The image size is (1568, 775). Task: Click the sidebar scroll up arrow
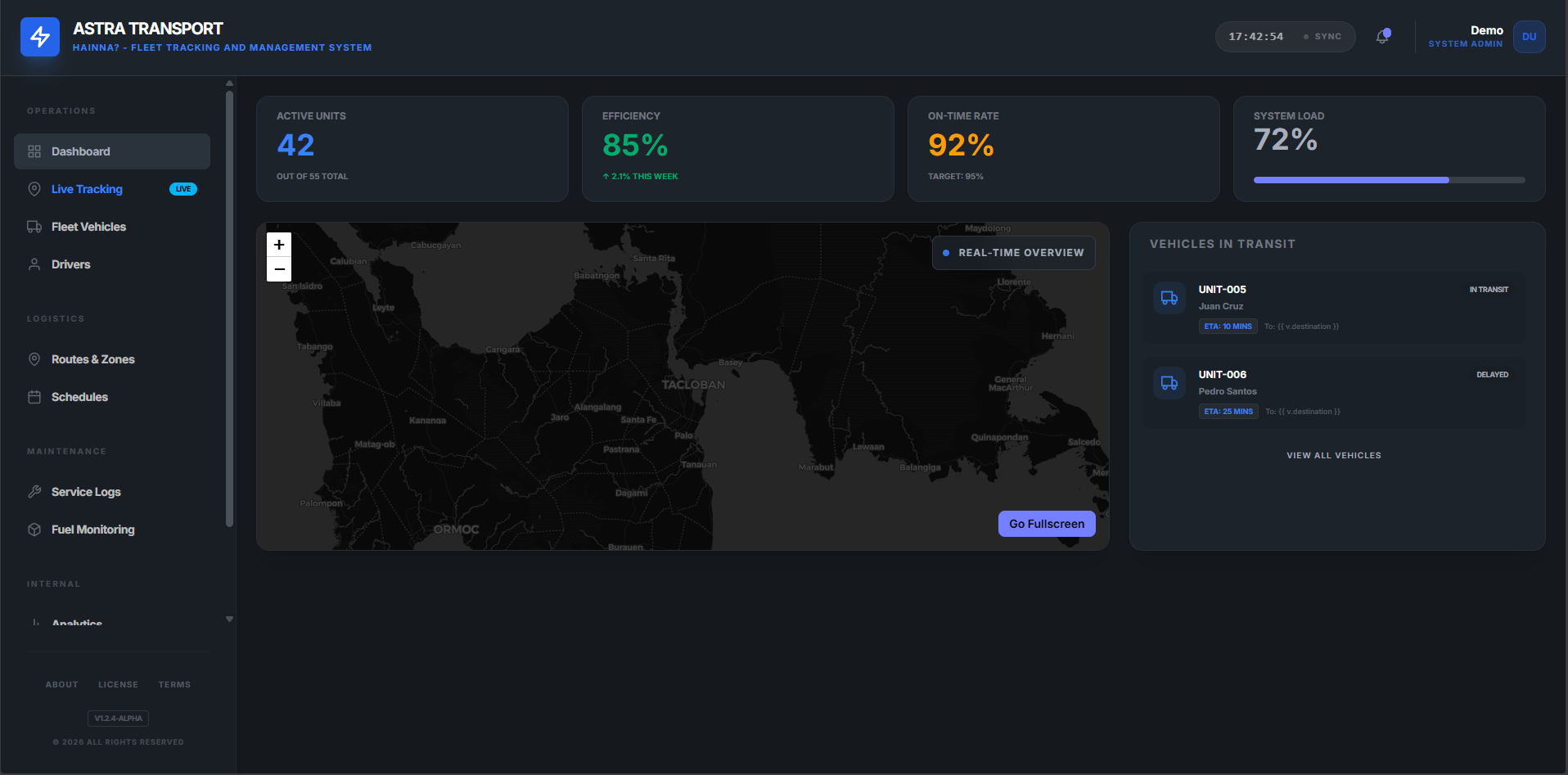[230, 83]
